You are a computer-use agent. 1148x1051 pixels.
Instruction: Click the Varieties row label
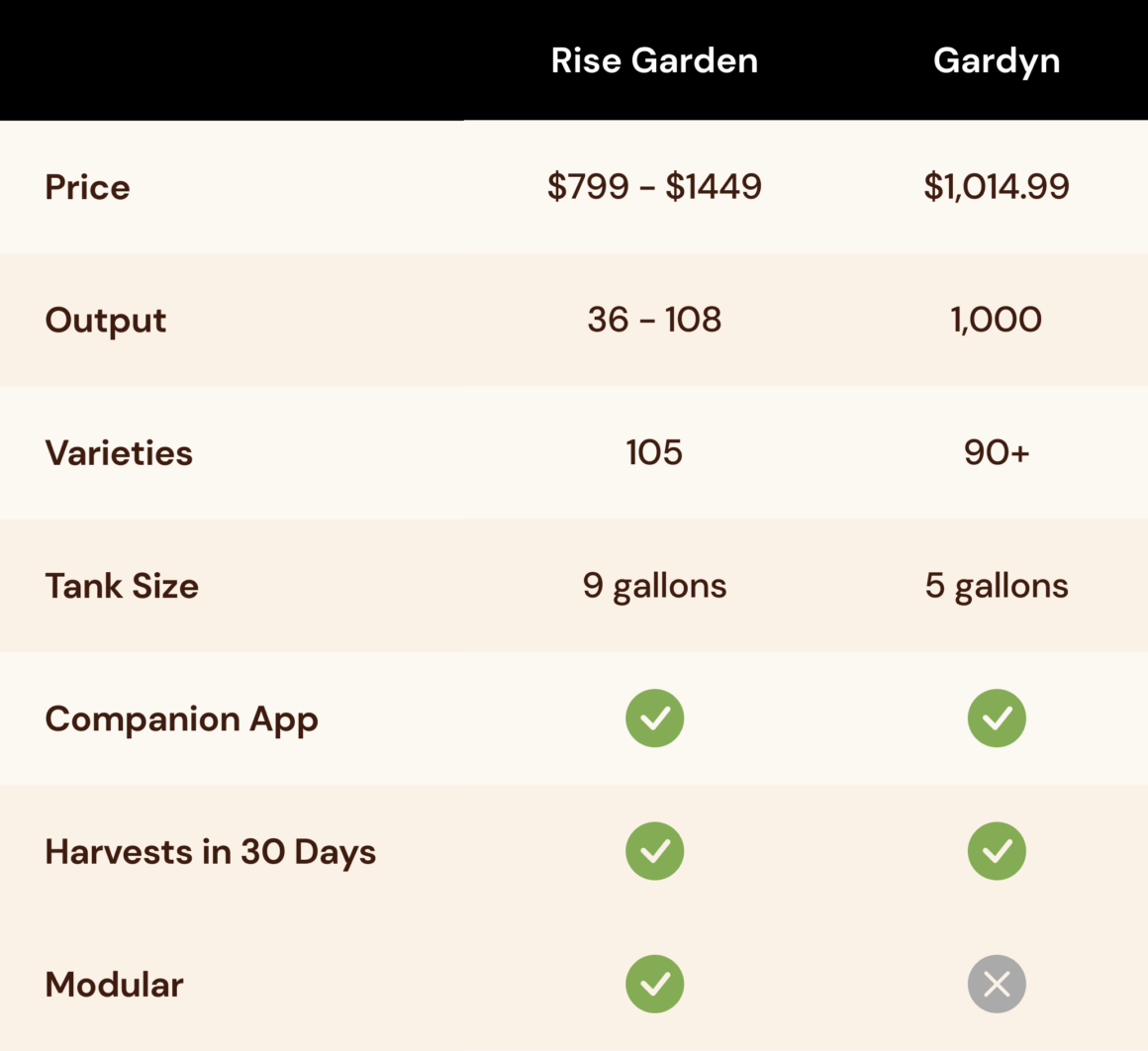pos(119,453)
